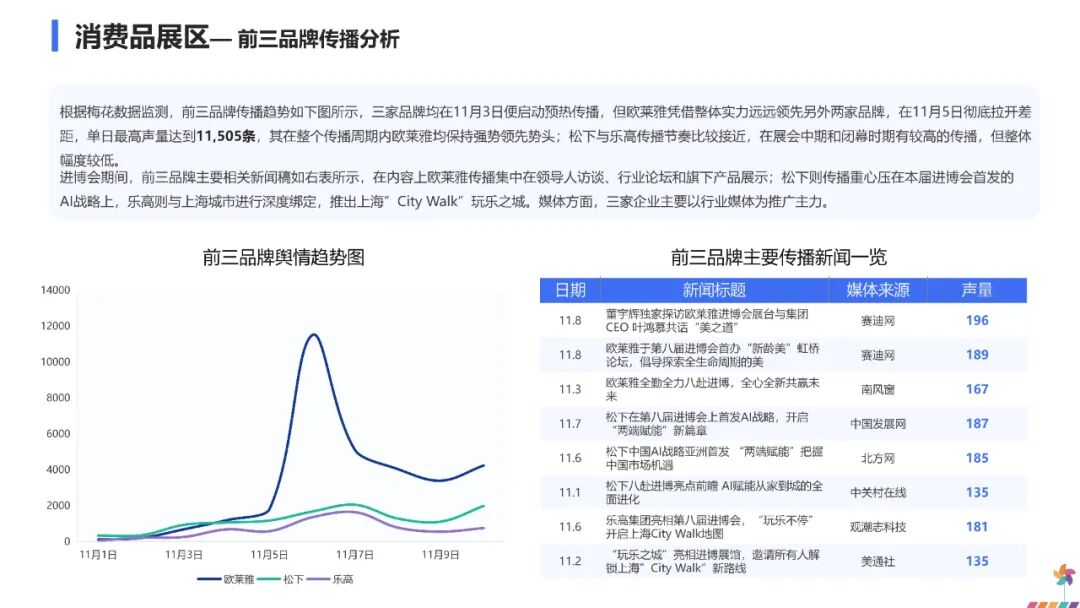Click the media source 中国发展网
1080x608 pixels.
[878, 424]
